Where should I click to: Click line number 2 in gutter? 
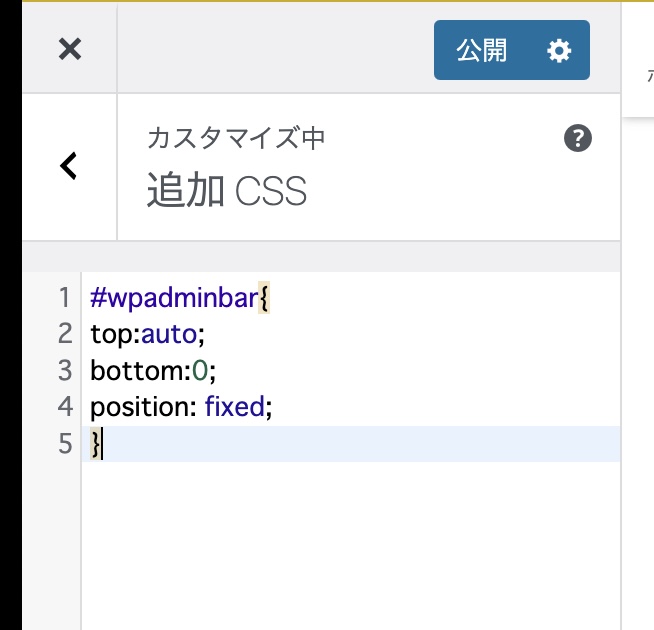coord(65,334)
